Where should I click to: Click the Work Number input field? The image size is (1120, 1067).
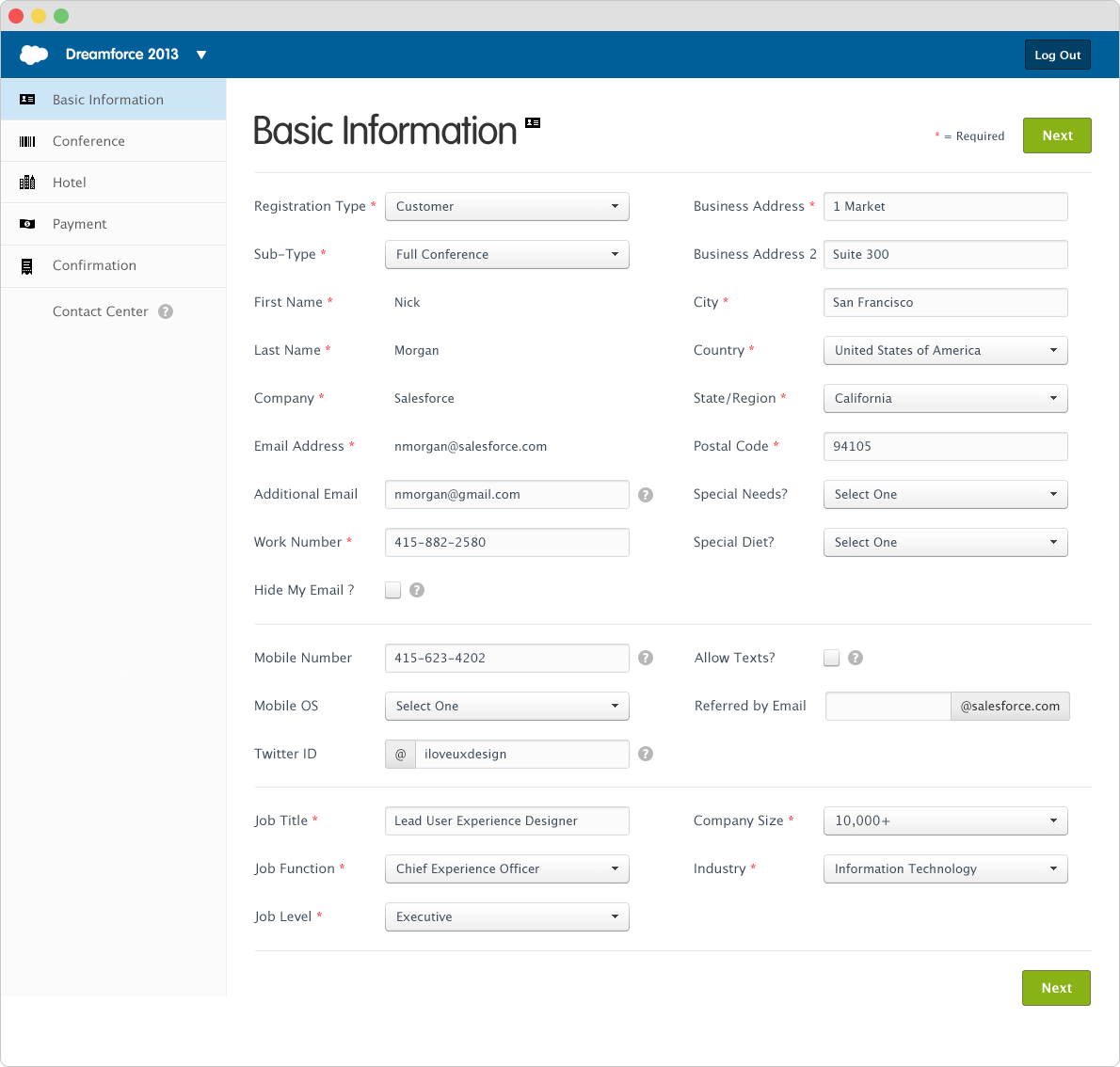pos(507,542)
